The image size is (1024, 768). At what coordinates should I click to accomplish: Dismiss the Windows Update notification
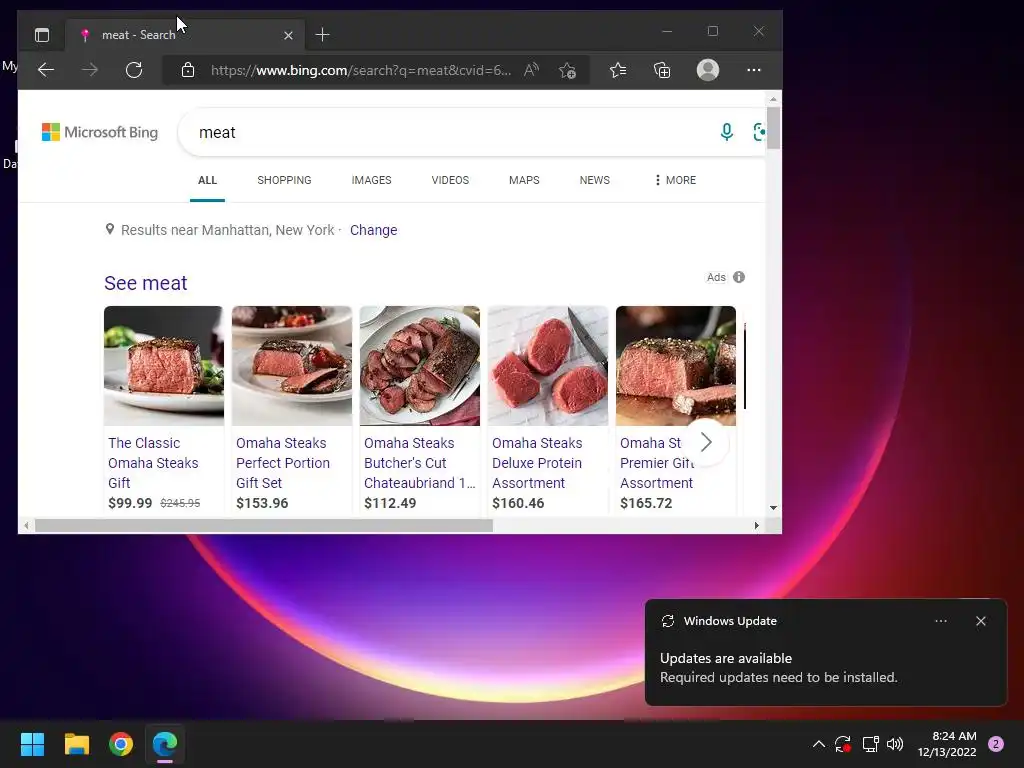980,621
